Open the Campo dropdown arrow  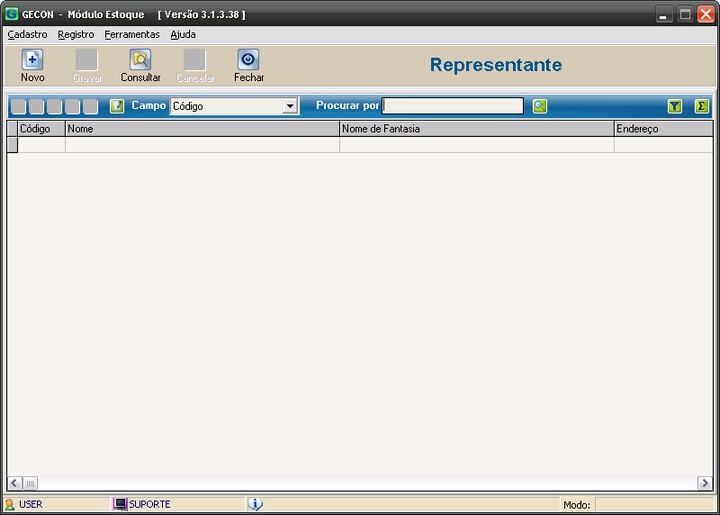click(290, 106)
